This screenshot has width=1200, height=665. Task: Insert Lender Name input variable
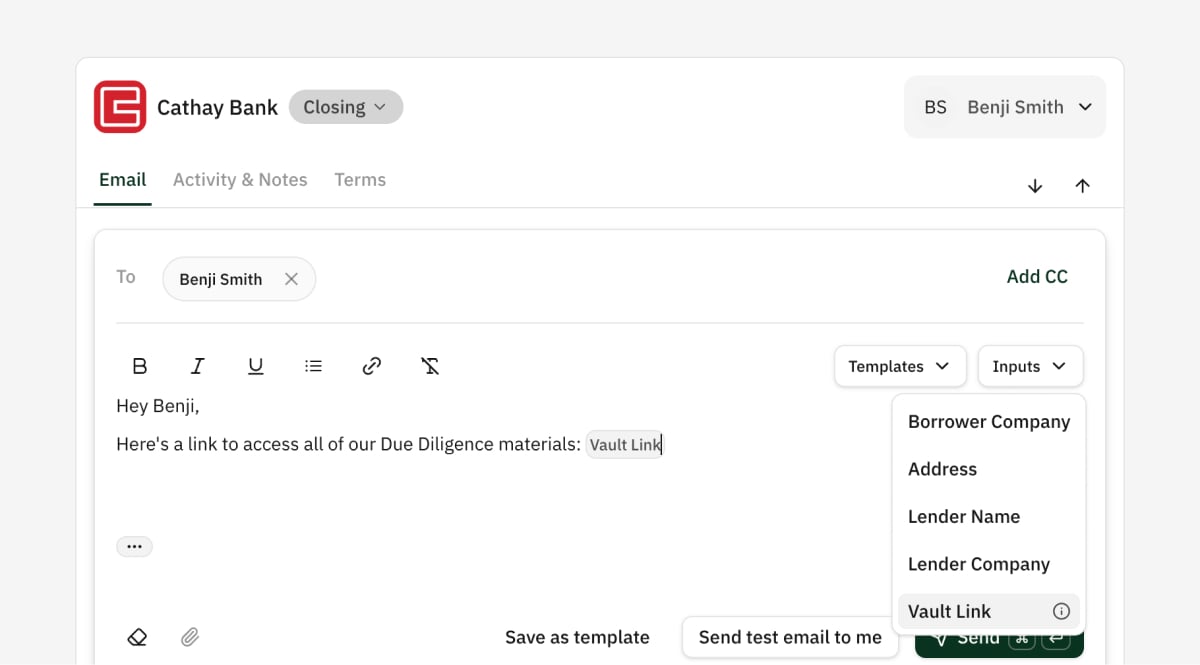click(963, 517)
